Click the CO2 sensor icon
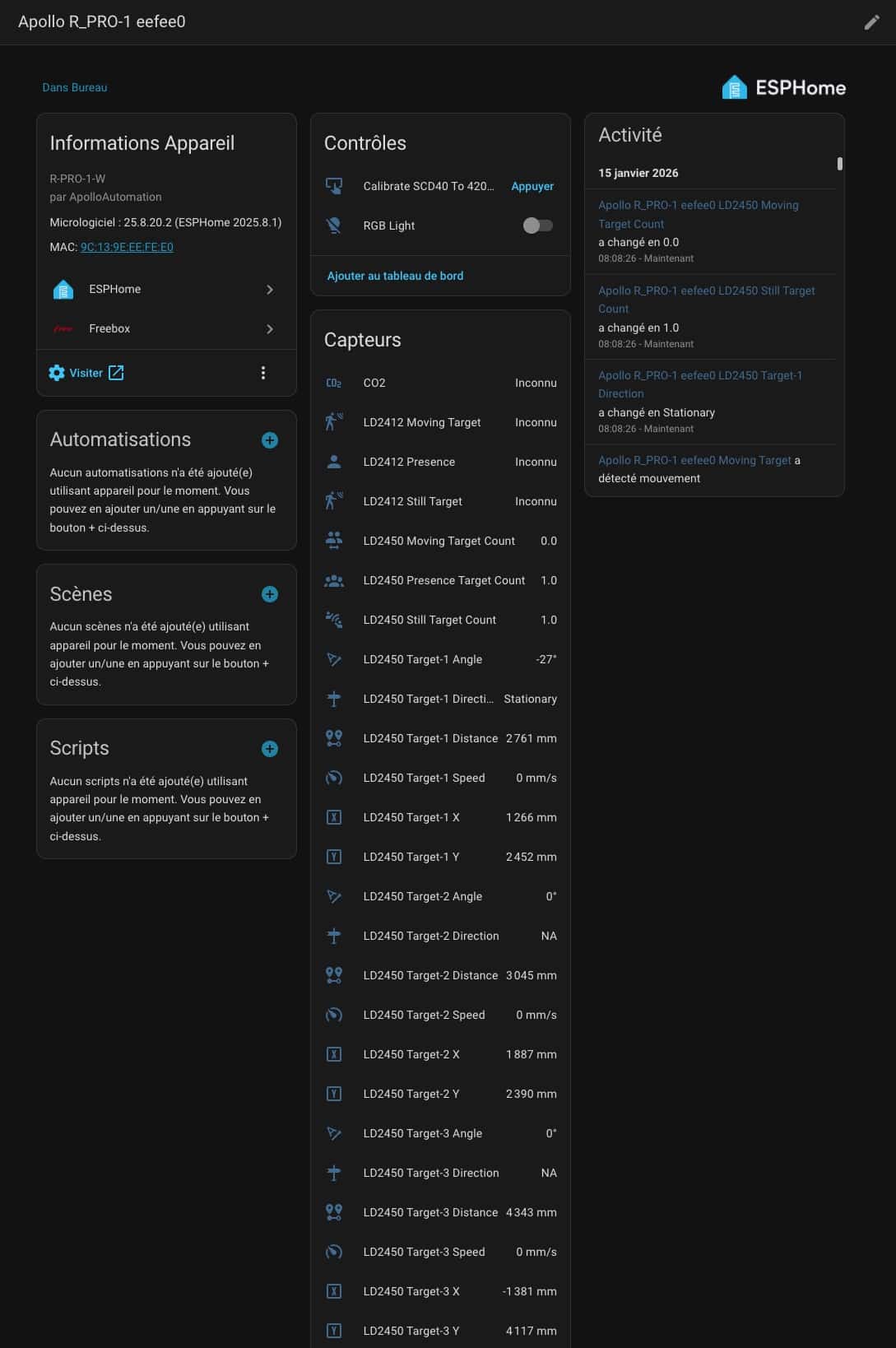Viewport: 896px width, 1348px height. tap(334, 383)
